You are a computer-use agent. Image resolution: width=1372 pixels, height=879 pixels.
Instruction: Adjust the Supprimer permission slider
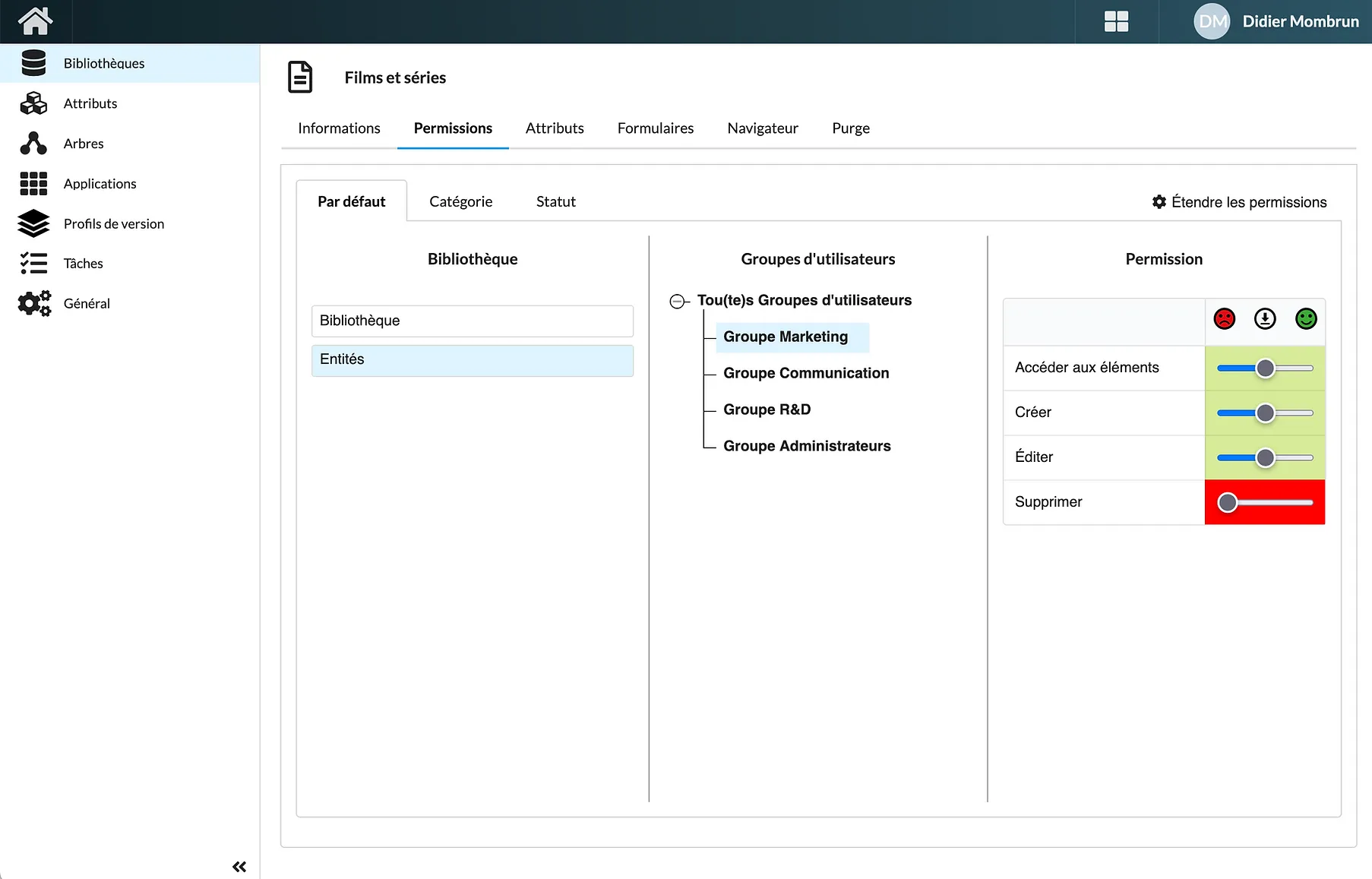(x=1265, y=502)
